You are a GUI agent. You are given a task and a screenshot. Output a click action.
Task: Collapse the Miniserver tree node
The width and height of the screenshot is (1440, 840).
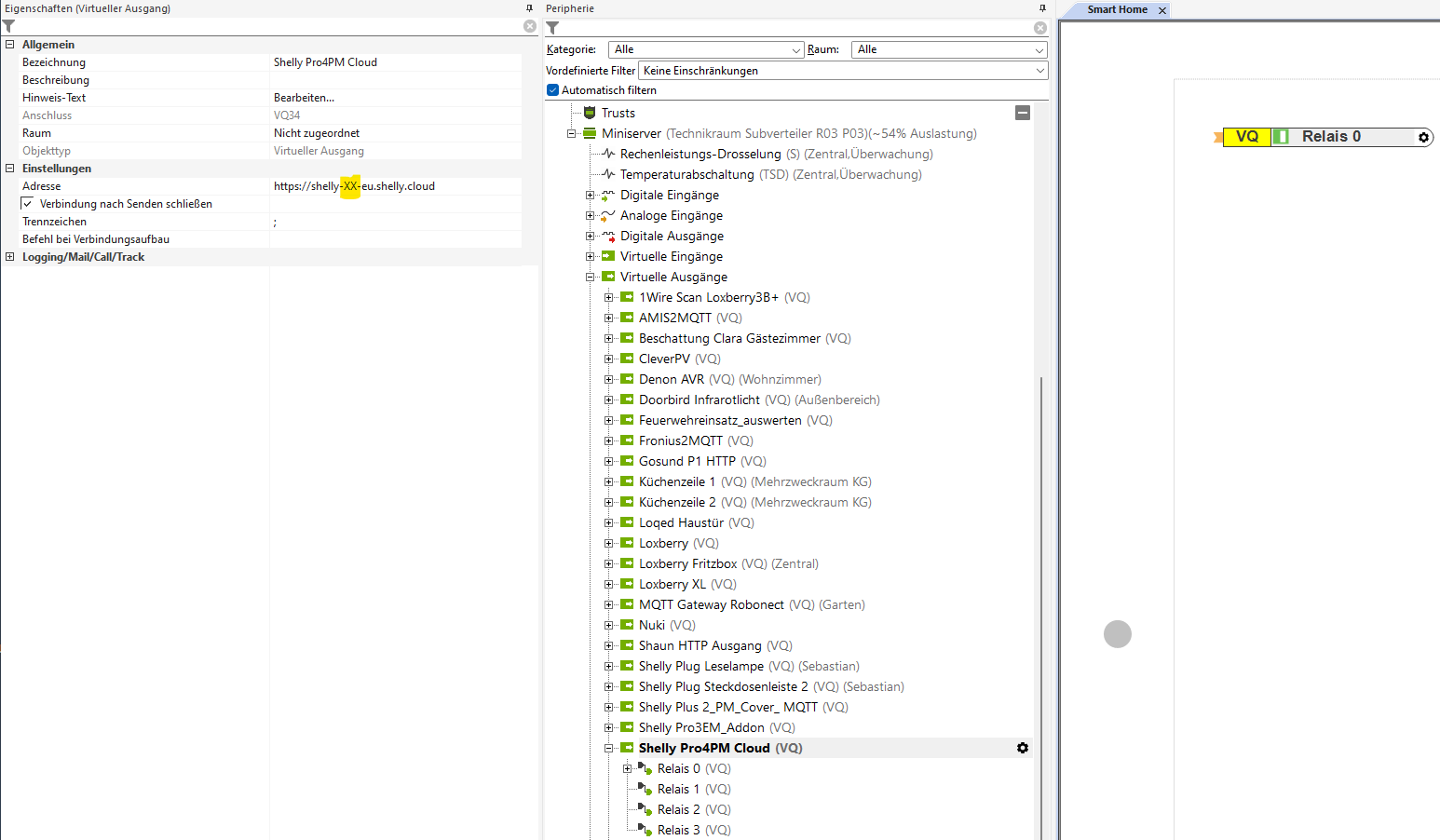[572, 133]
